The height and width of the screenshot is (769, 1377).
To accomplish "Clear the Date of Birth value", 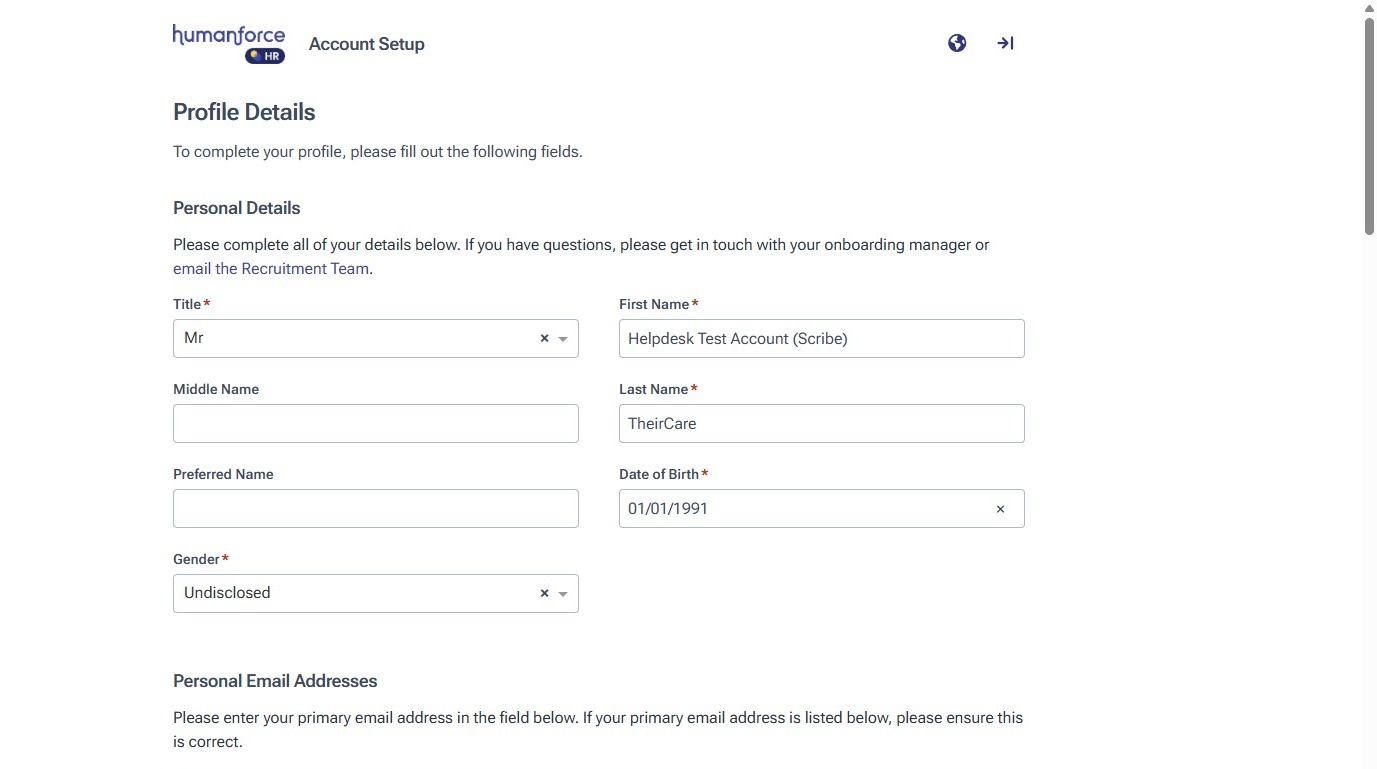I will click(1000, 509).
